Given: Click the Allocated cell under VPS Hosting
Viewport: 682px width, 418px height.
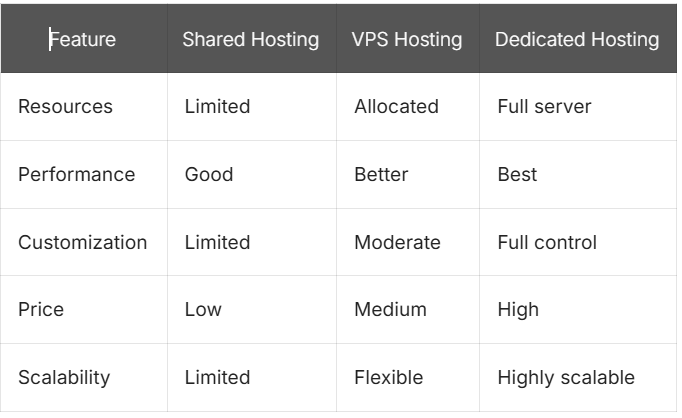Looking at the screenshot, I should [396, 106].
